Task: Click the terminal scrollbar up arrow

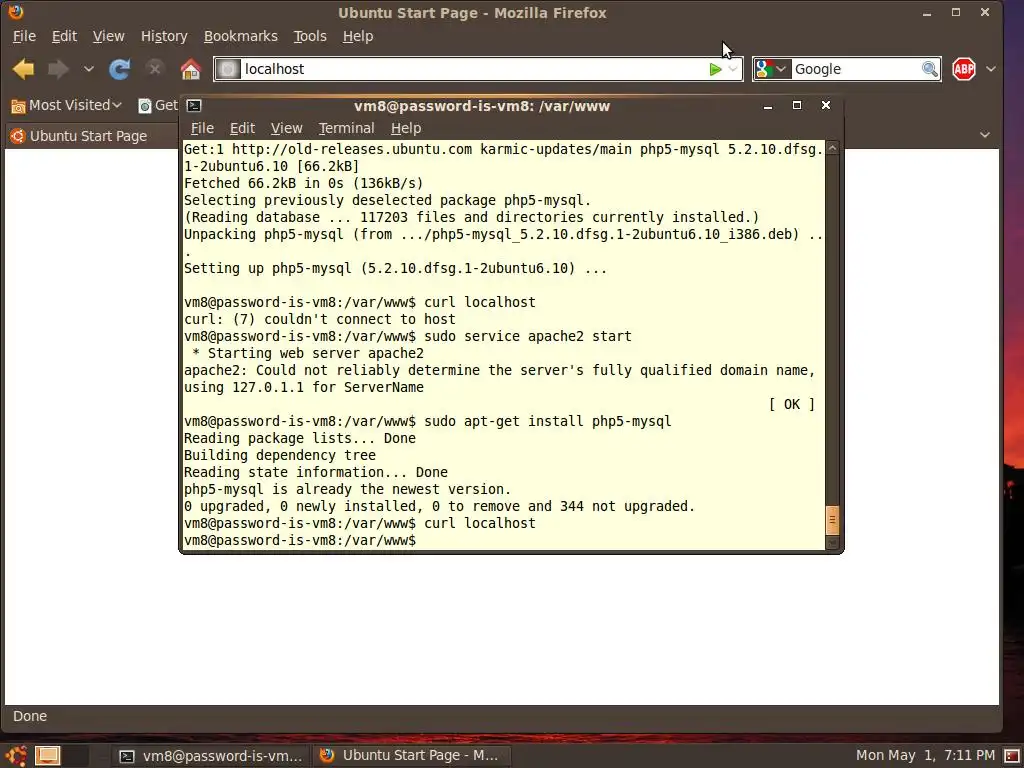Action: pyautogui.click(x=832, y=148)
